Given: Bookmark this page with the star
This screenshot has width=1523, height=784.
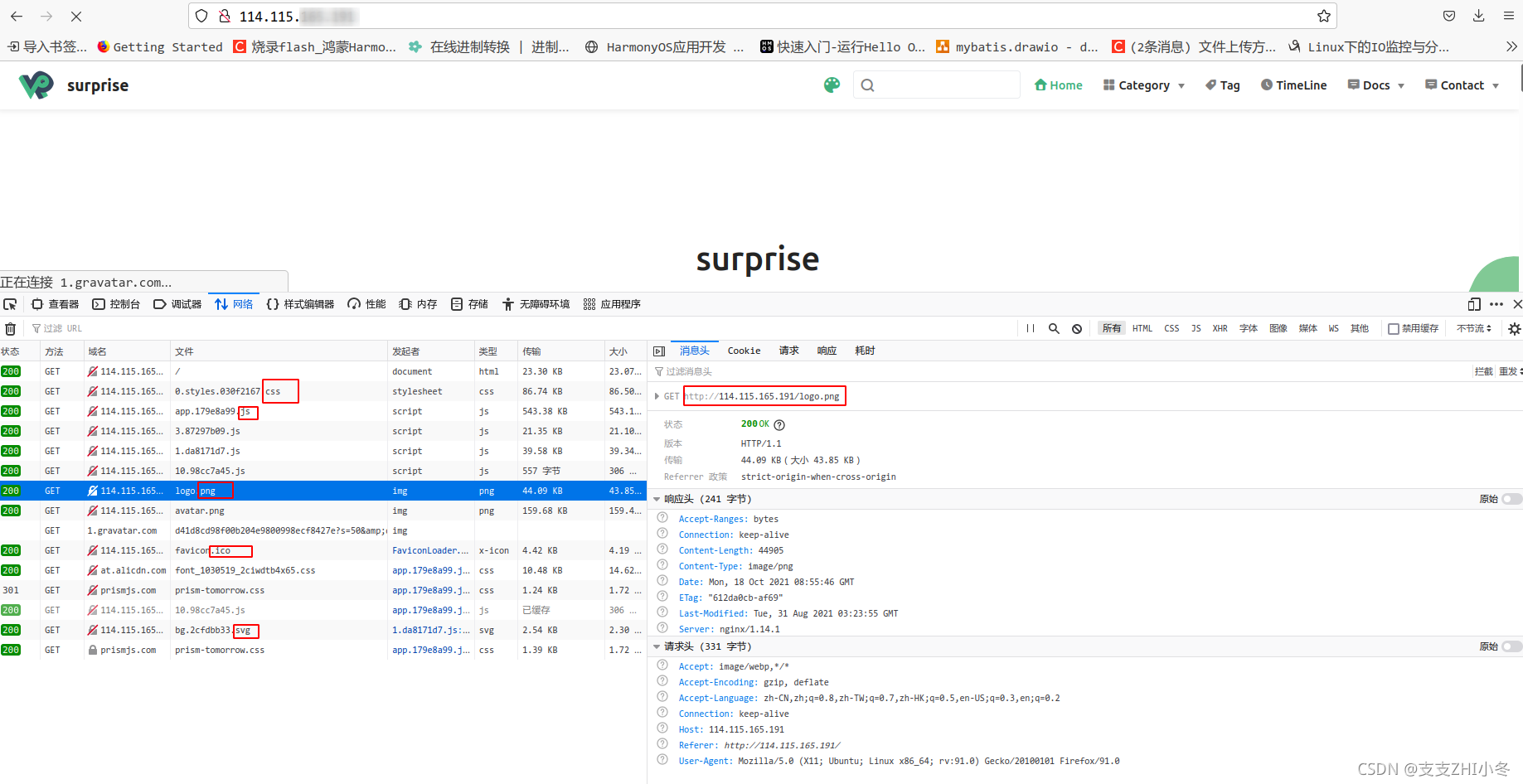Looking at the screenshot, I should (x=1323, y=16).
